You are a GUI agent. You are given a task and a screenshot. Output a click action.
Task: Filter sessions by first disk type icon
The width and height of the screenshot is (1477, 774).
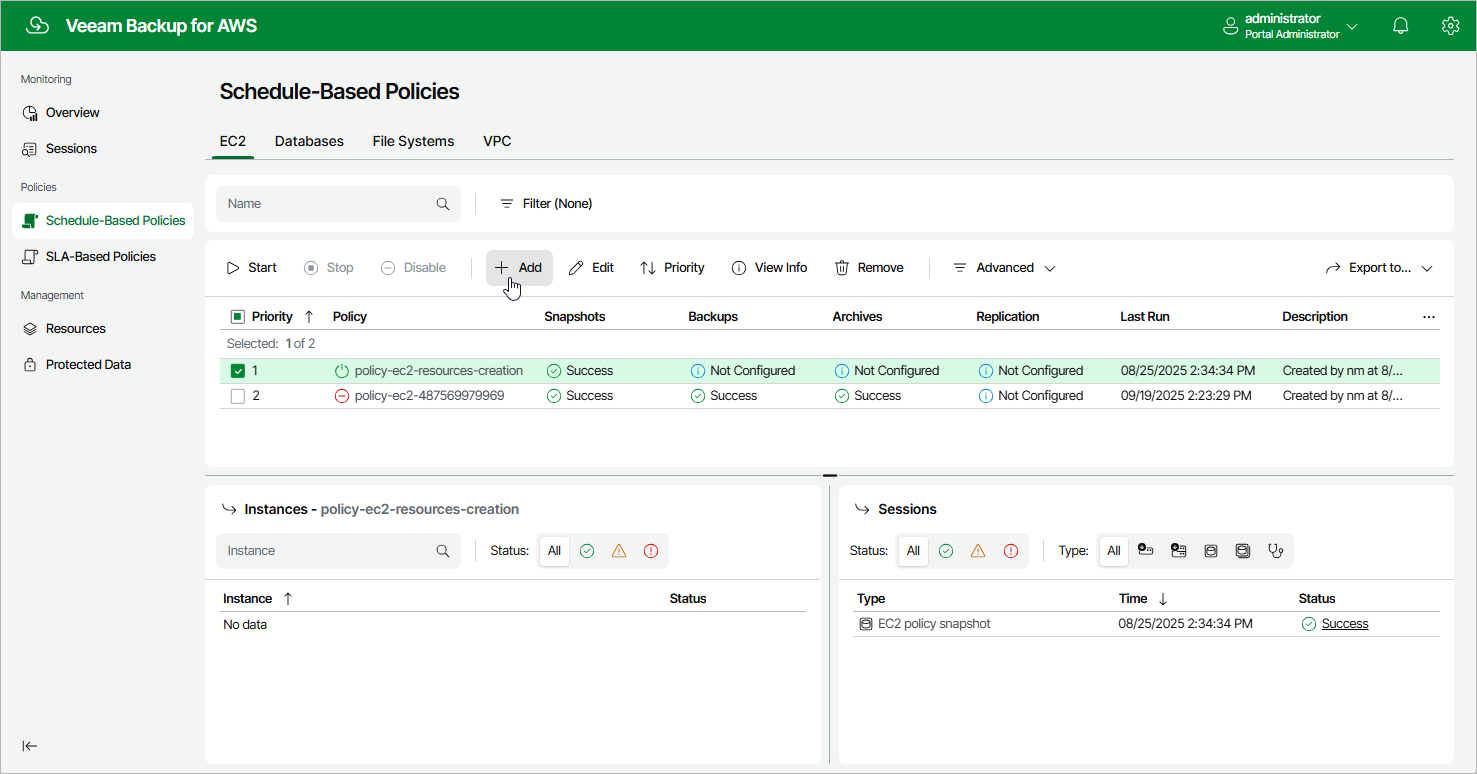1146,550
